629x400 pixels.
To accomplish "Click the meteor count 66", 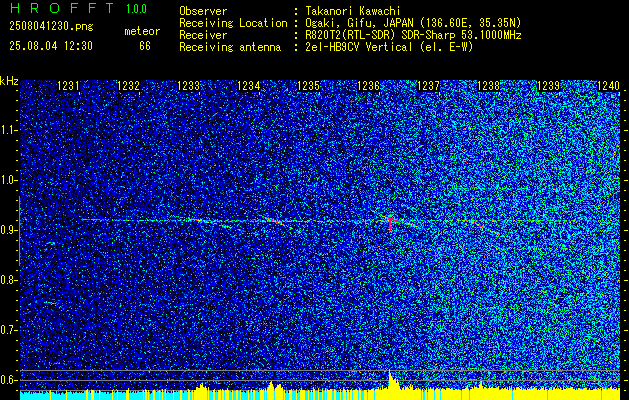I will (x=145, y=46).
